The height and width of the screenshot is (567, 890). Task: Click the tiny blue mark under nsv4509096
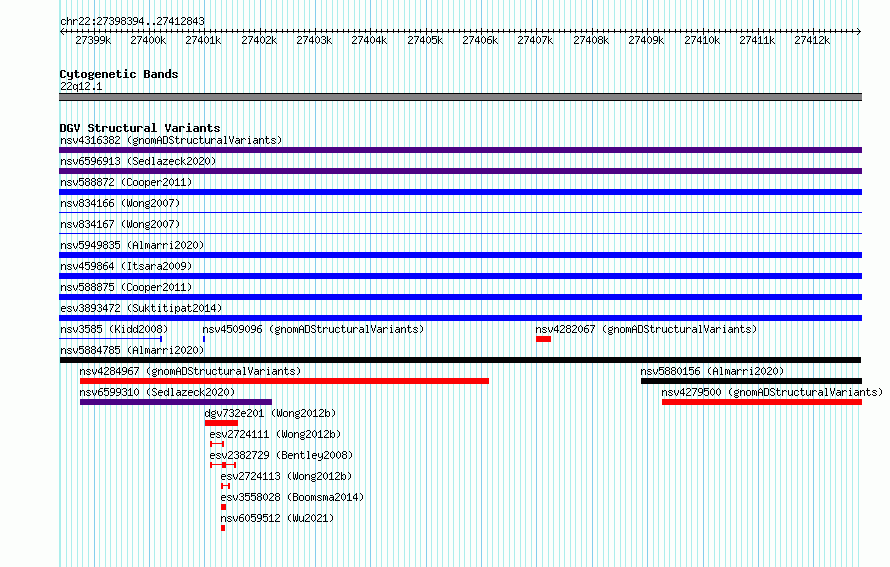(204, 339)
